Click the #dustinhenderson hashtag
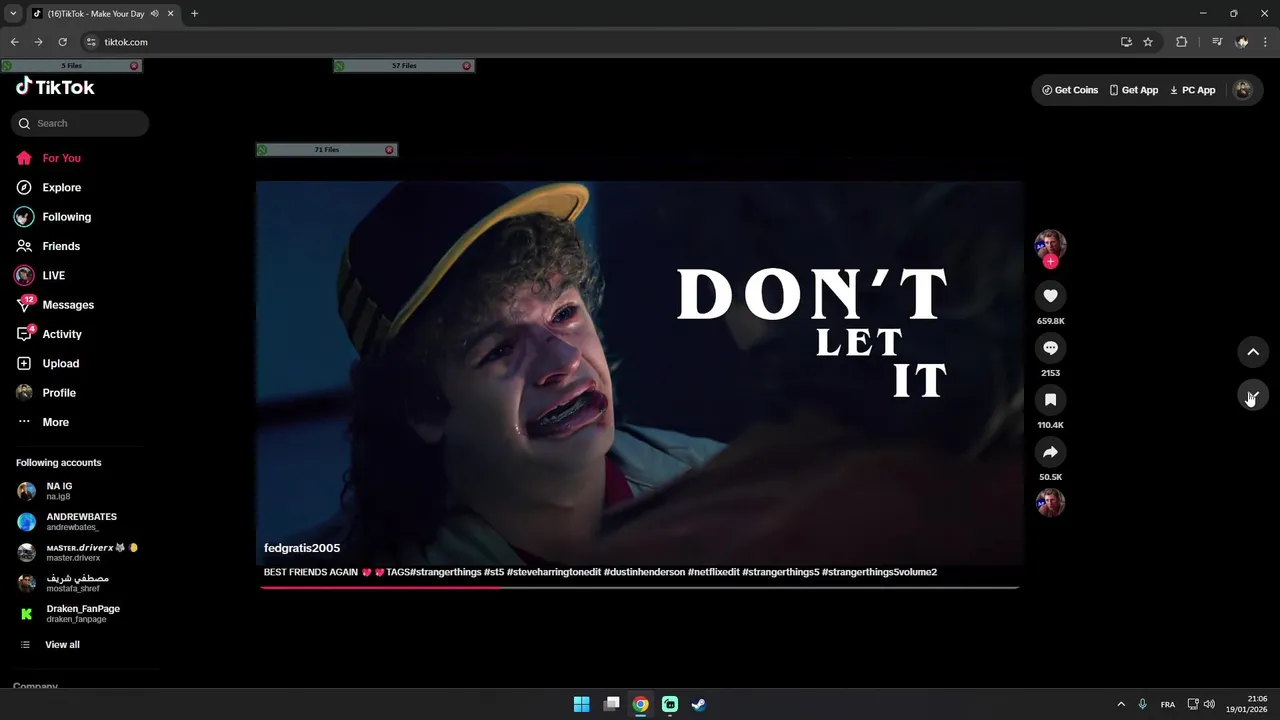Viewport: 1280px width, 720px height. pyautogui.click(x=645, y=572)
